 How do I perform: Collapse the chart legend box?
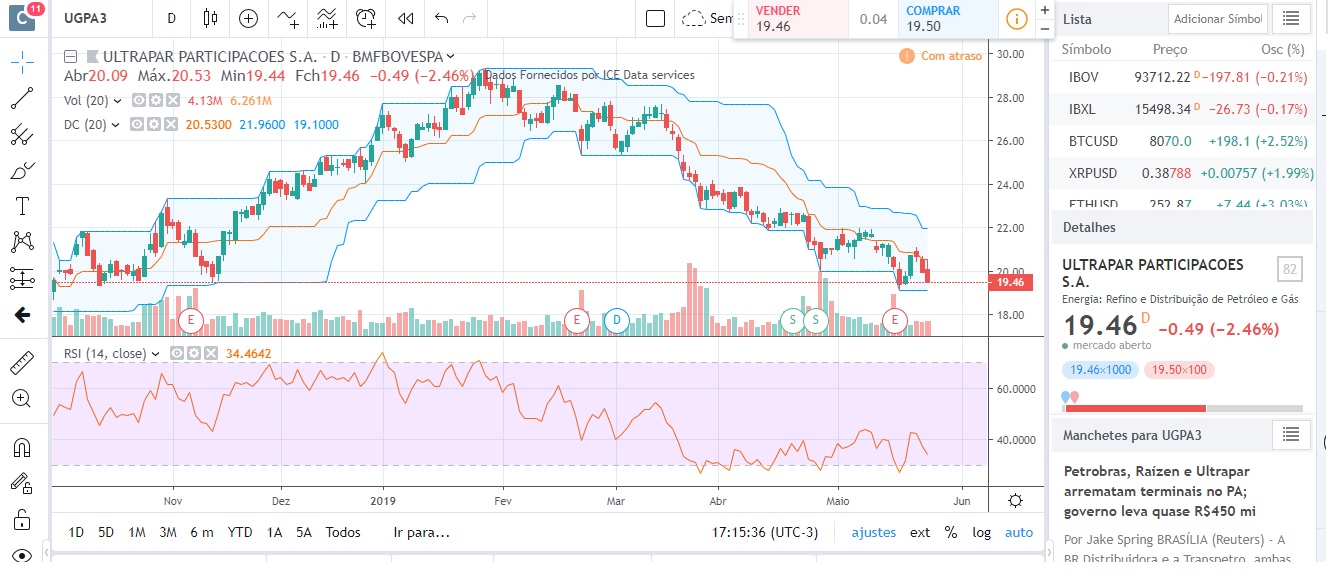[x=69, y=56]
